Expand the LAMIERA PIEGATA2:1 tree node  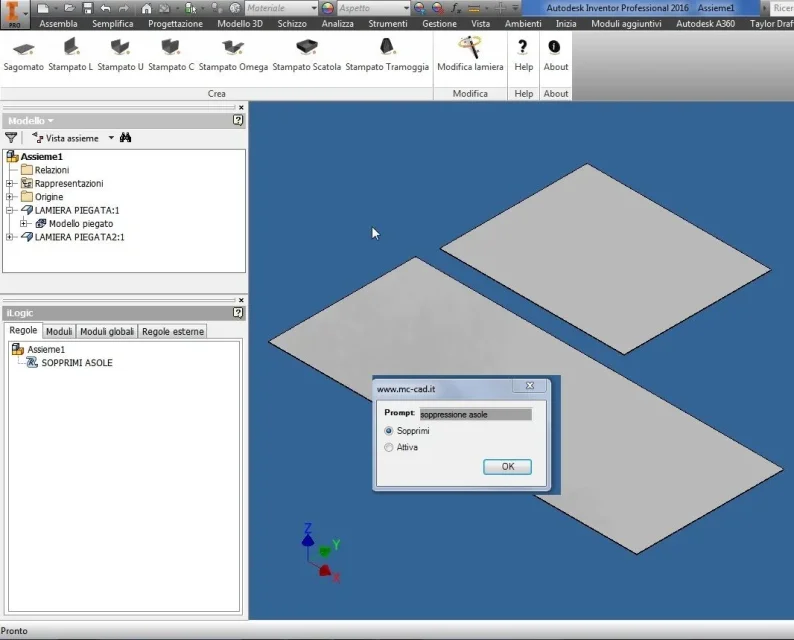(x=10, y=237)
